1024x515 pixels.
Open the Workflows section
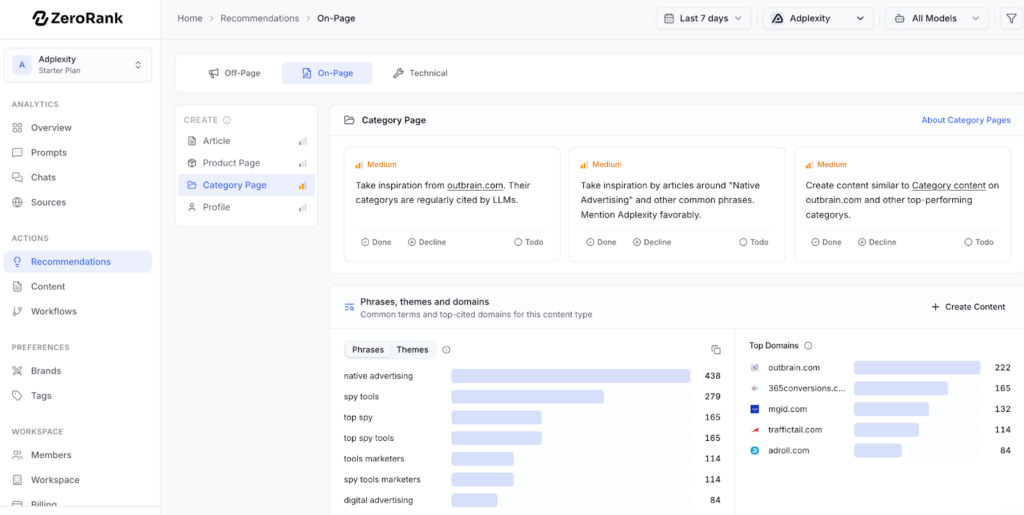[53, 311]
